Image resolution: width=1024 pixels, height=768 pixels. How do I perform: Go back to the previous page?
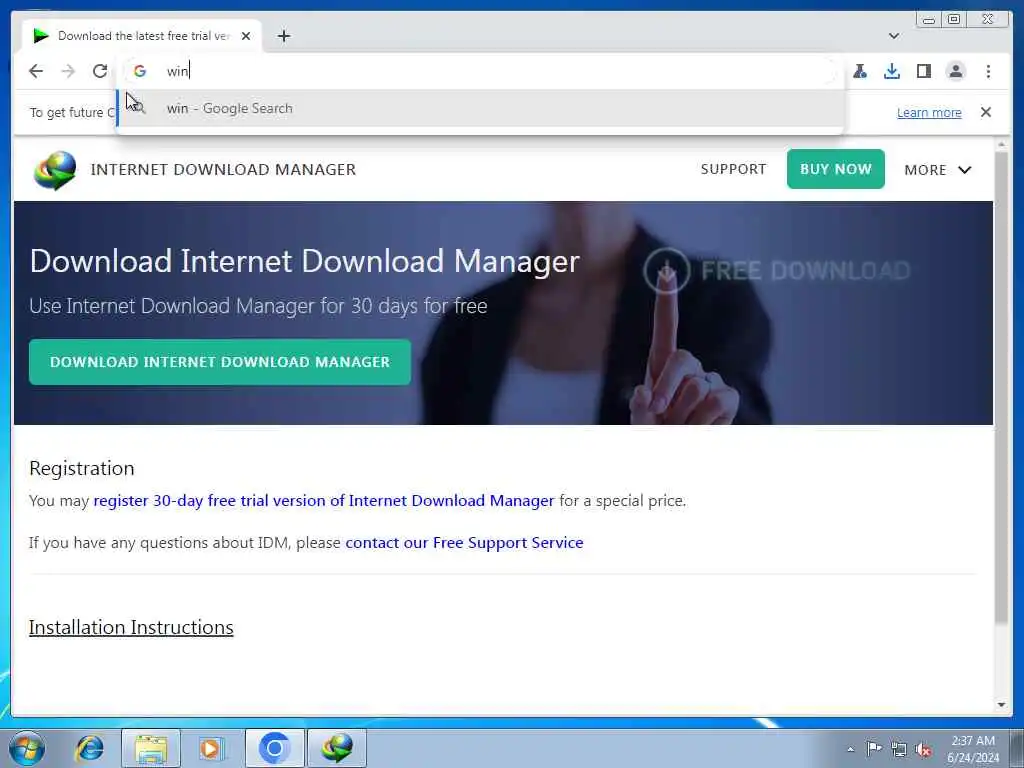(x=36, y=71)
